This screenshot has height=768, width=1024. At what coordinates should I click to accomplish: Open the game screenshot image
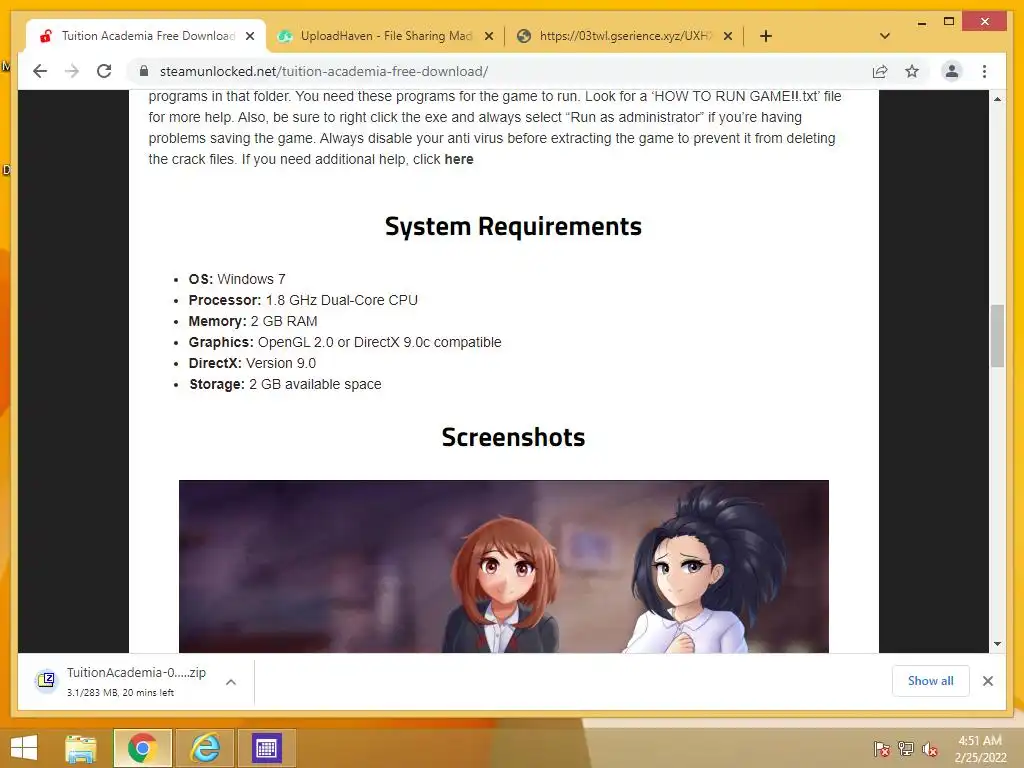tap(504, 566)
